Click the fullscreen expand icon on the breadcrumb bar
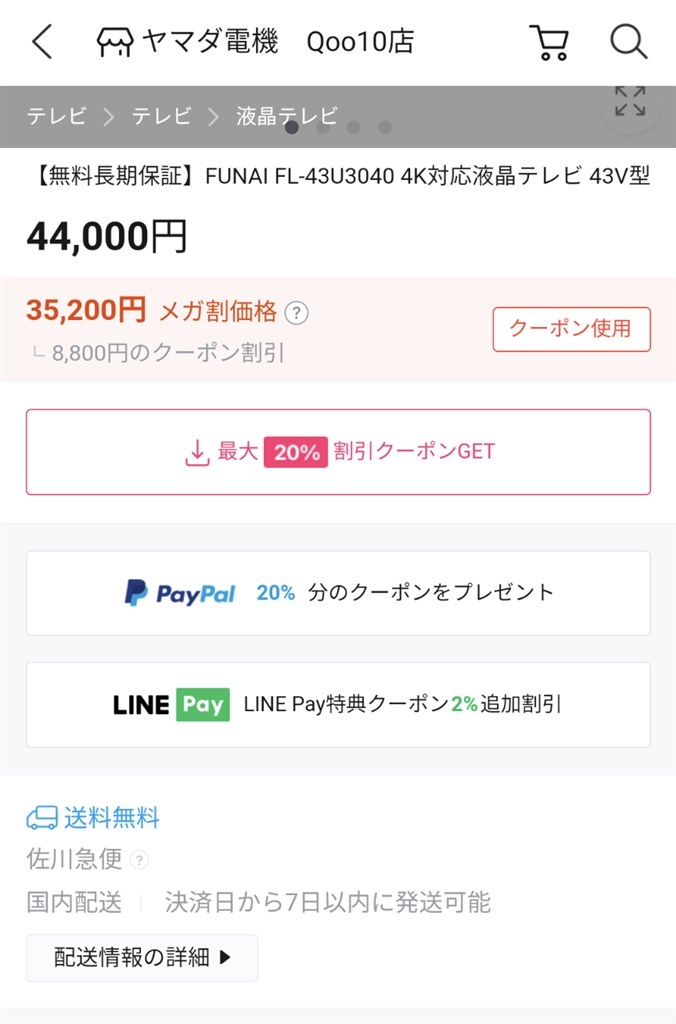676x1024 pixels. [x=629, y=103]
